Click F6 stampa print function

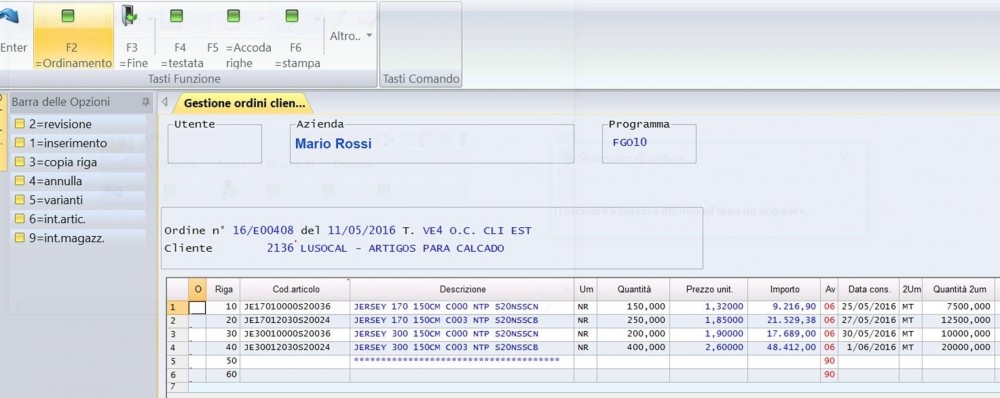pyautogui.click(x=297, y=36)
